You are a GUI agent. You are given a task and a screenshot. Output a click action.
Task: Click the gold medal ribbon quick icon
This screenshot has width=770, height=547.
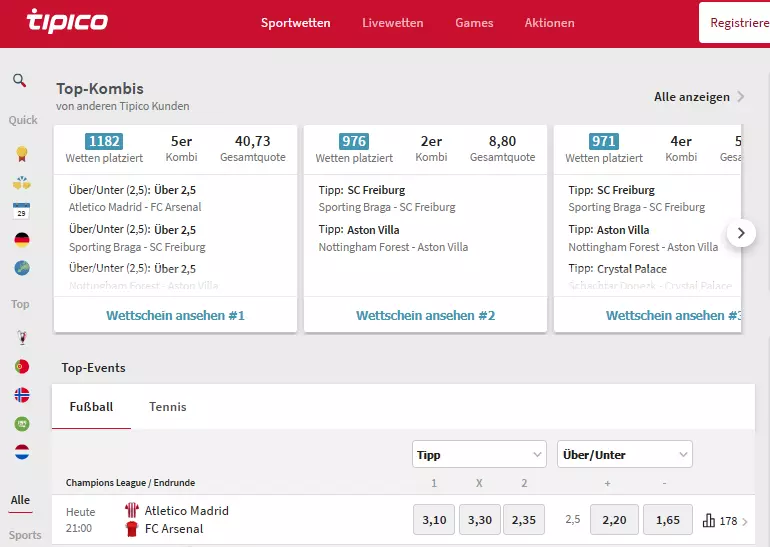pyautogui.click(x=22, y=154)
